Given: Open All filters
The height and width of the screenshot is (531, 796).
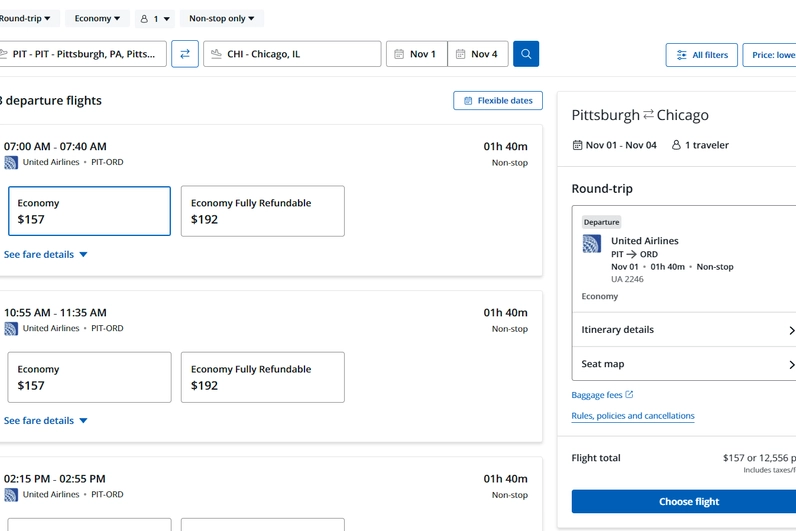Looking at the screenshot, I should click(702, 55).
